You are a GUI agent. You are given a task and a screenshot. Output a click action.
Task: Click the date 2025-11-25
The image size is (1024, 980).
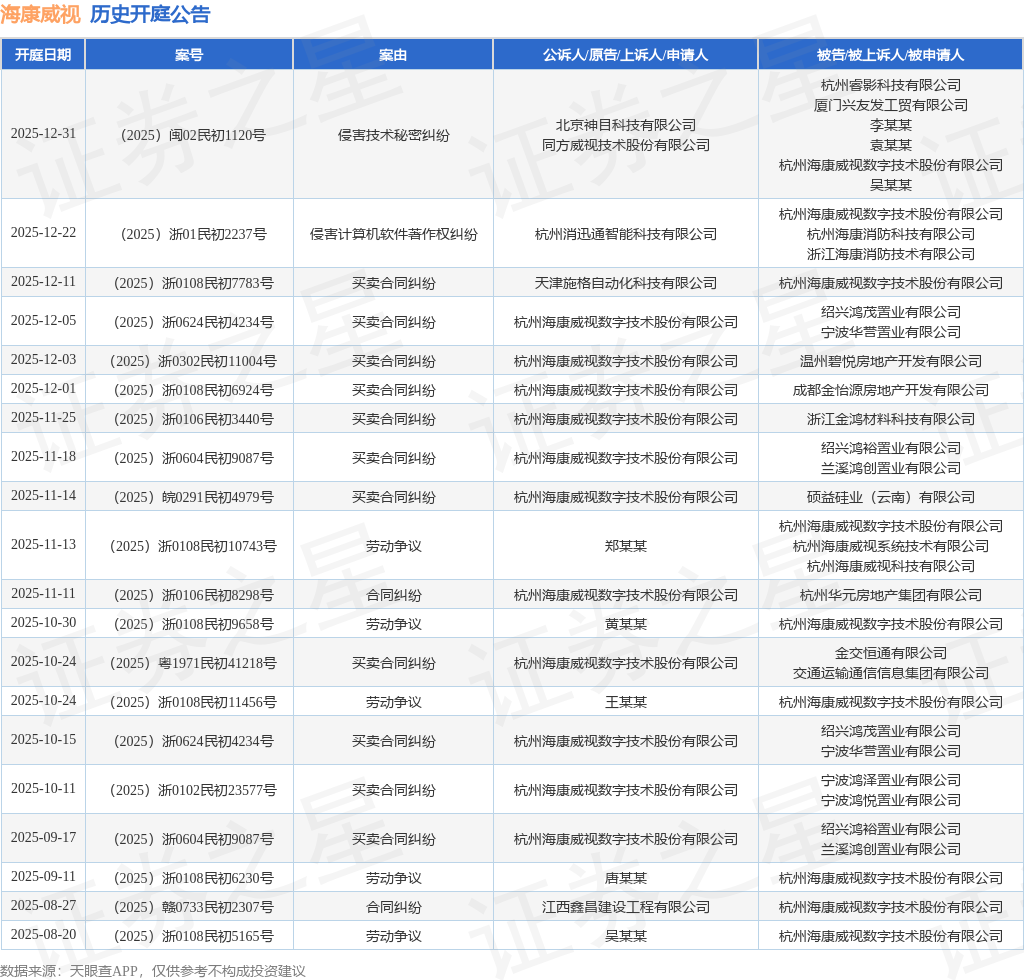[43, 418]
